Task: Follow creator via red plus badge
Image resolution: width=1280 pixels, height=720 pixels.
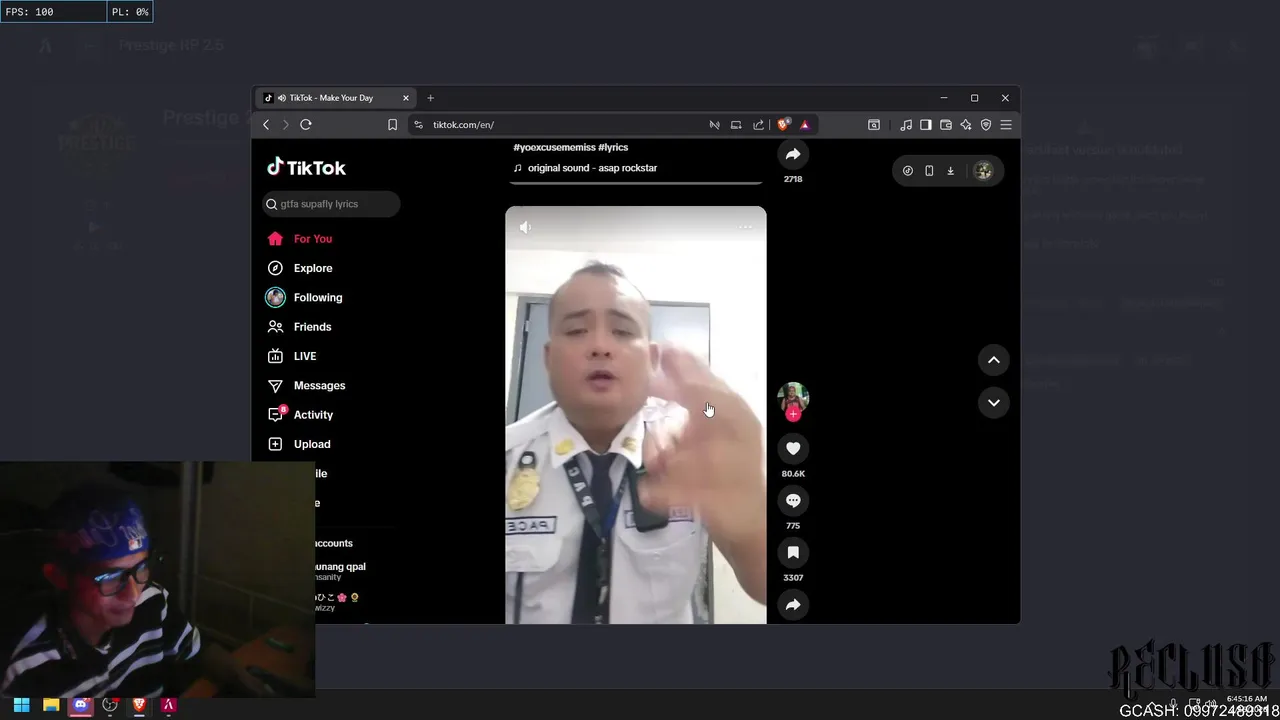Action: 793,413
